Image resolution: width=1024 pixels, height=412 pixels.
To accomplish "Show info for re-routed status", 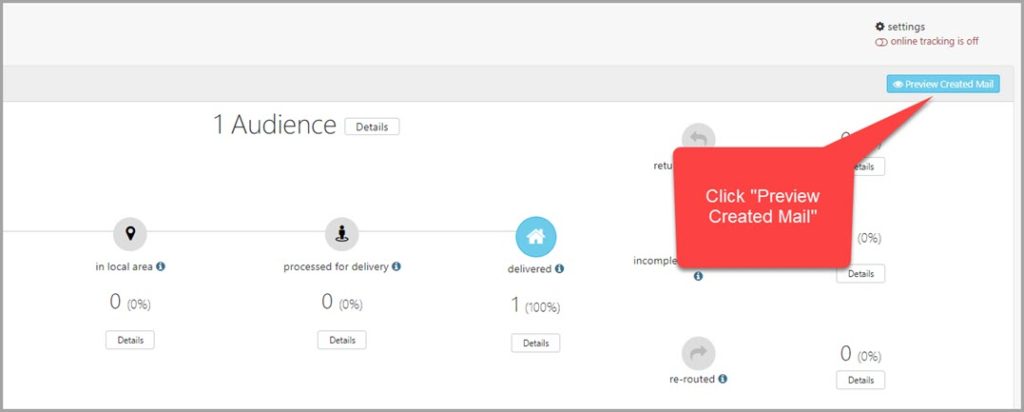I will click(x=723, y=379).
